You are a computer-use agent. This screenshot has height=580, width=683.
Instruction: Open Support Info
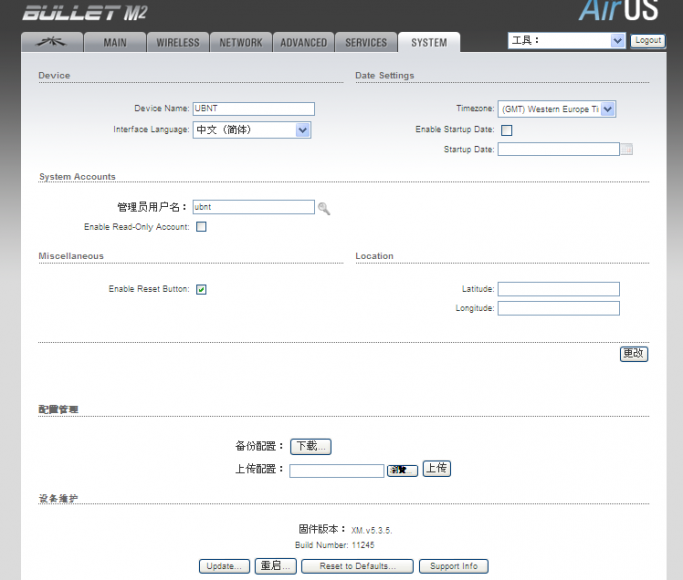click(453, 566)
